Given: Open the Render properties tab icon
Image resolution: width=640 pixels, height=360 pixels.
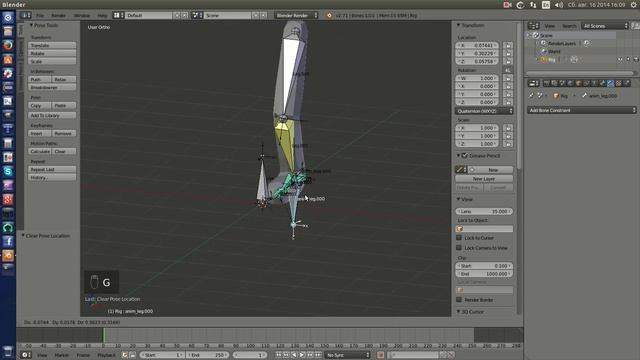Looking at the screenshot, I should [x=547, y=83].
